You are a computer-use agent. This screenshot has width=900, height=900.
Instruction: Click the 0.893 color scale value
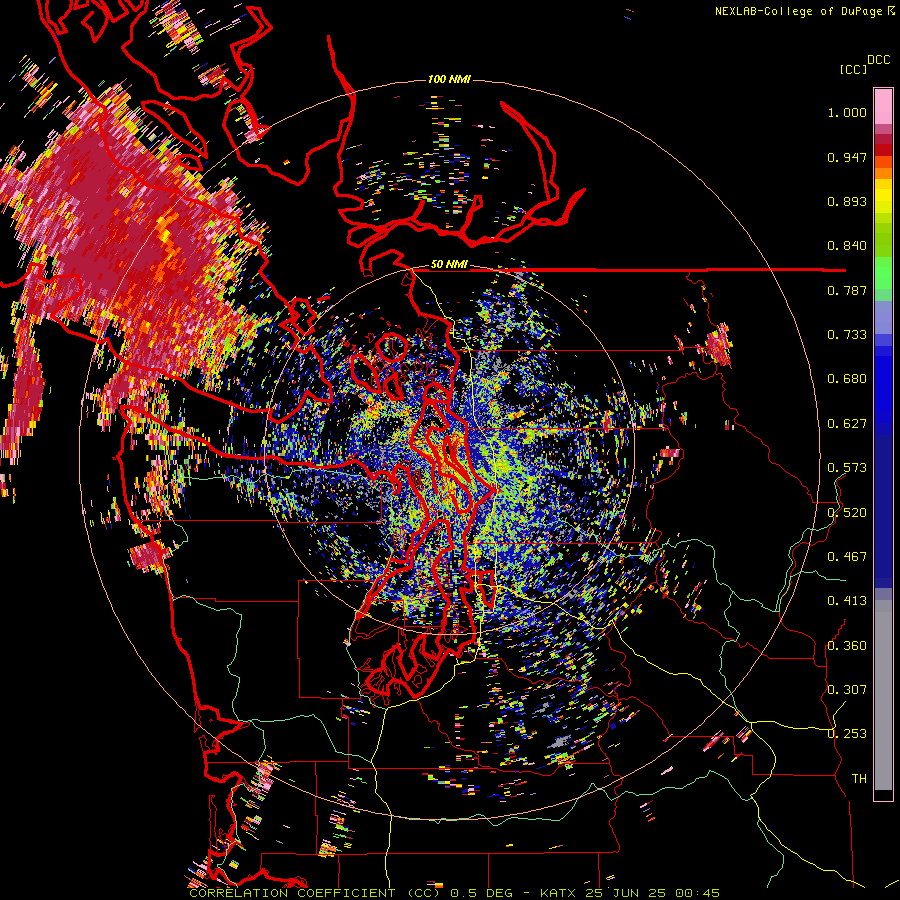click(x=847, y=201)
